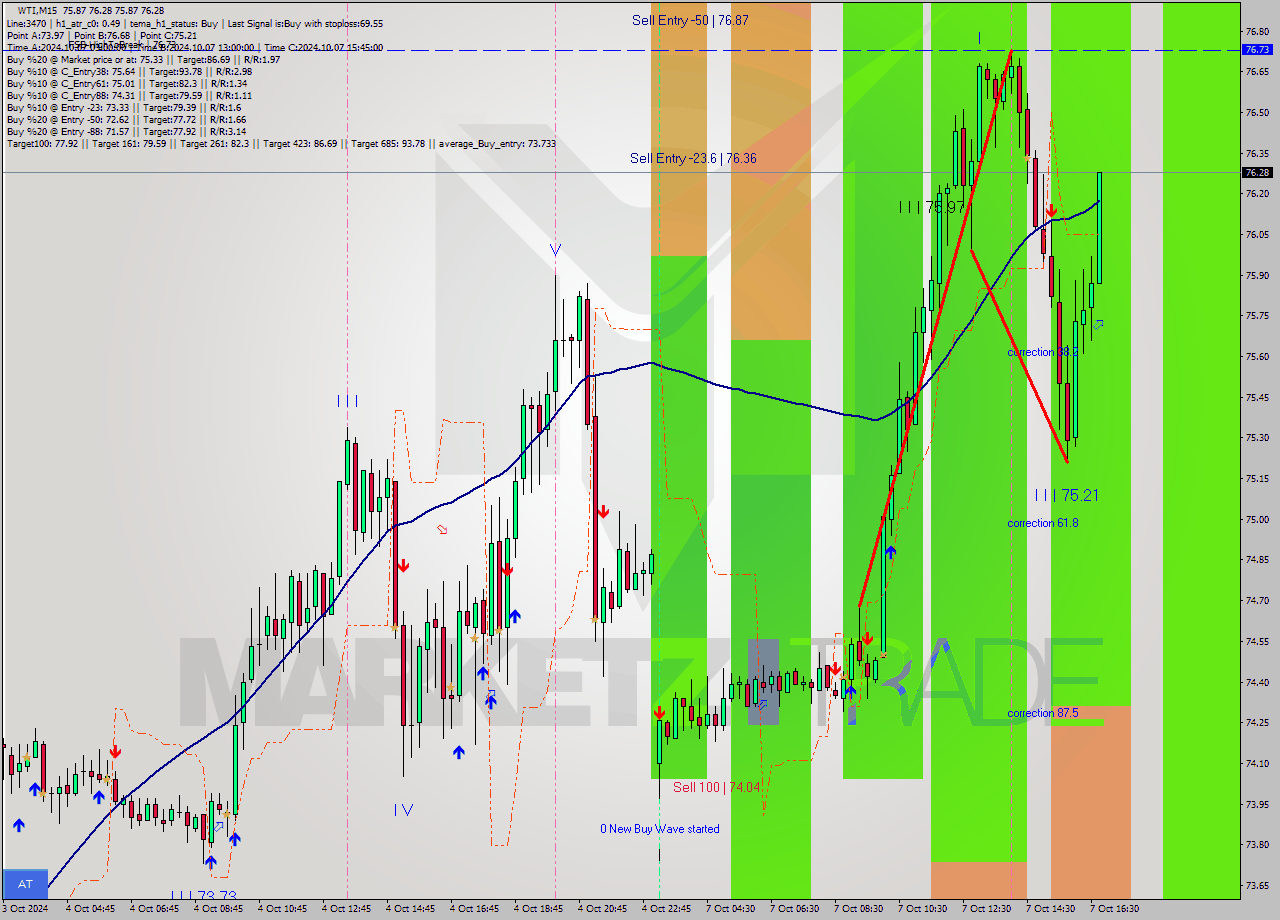Select the 'Sell Entry -23.6 | 76.36' label
Image resolution: width=1280 pixels, height=920 pixels.
click(x=693, y=158)
